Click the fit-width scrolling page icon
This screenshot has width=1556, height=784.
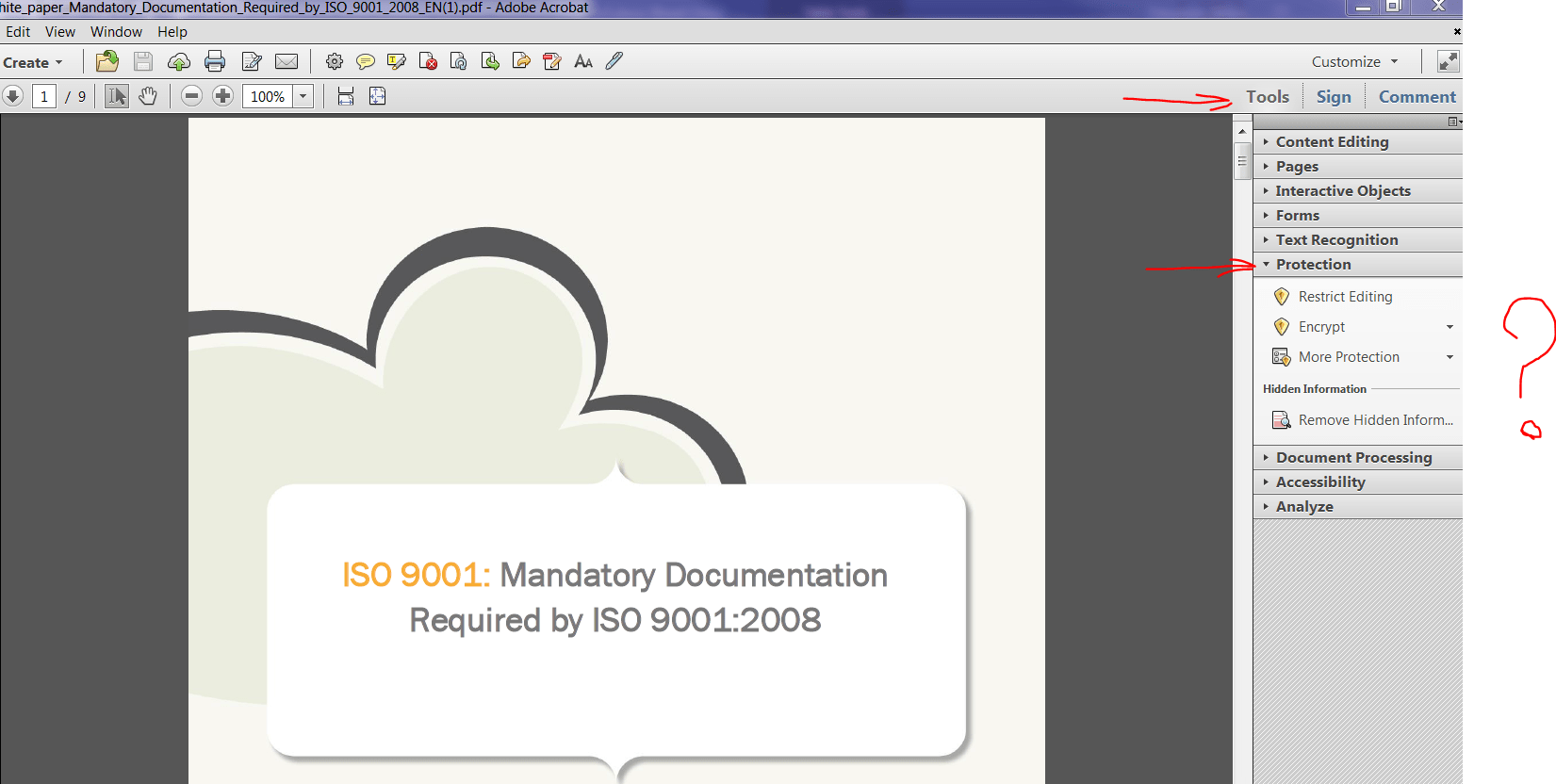pyautogui.click(x=346, y=96)
